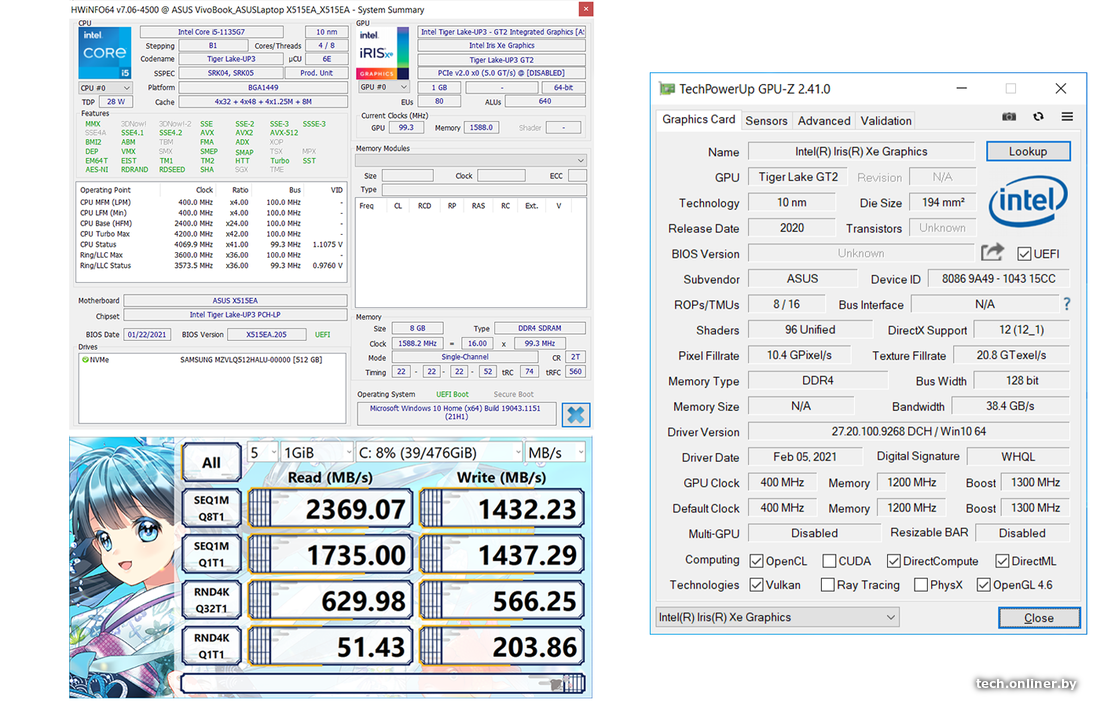
Task: Toggle the Vulkan checkbox
Action: (756, 585)
